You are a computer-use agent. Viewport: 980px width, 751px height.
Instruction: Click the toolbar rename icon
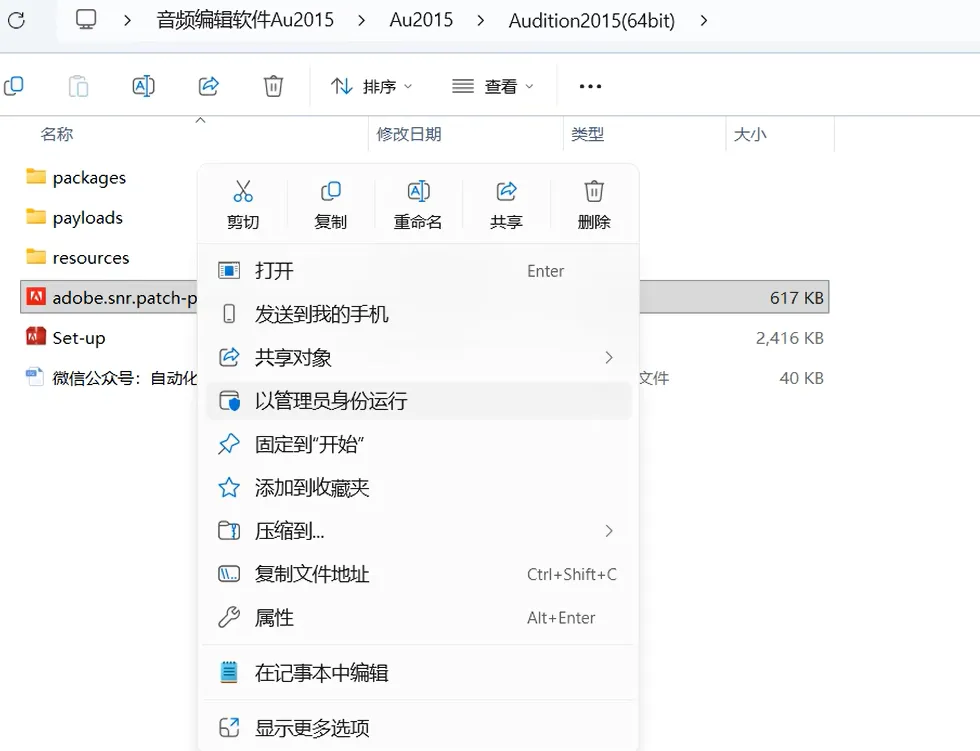[x=143, y=86]
